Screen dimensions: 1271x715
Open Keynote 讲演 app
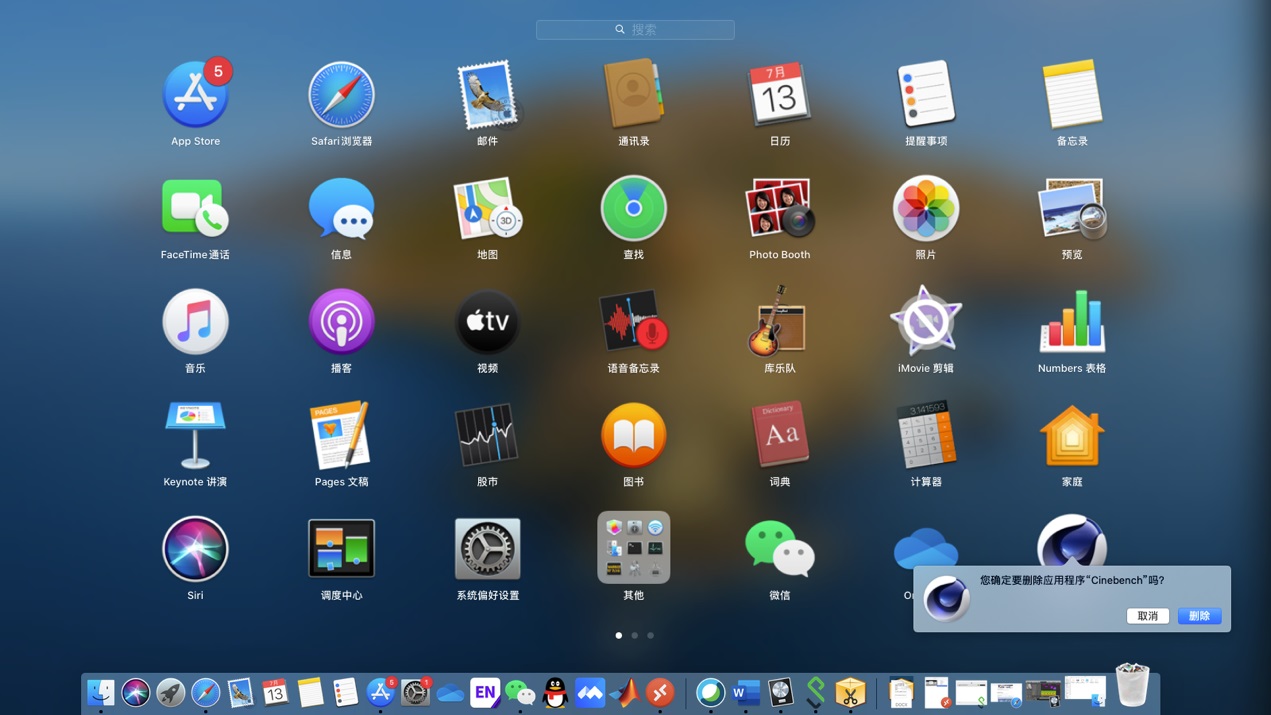point(195,435)
